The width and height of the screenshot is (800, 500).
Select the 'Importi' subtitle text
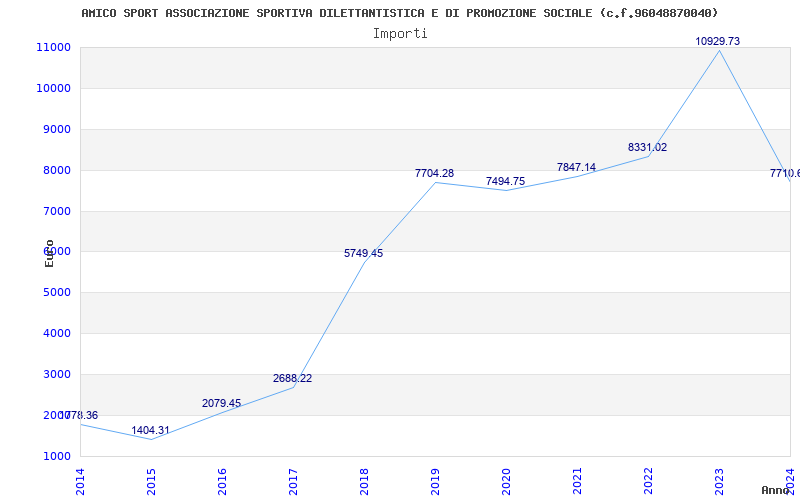(x=400, y=34)
